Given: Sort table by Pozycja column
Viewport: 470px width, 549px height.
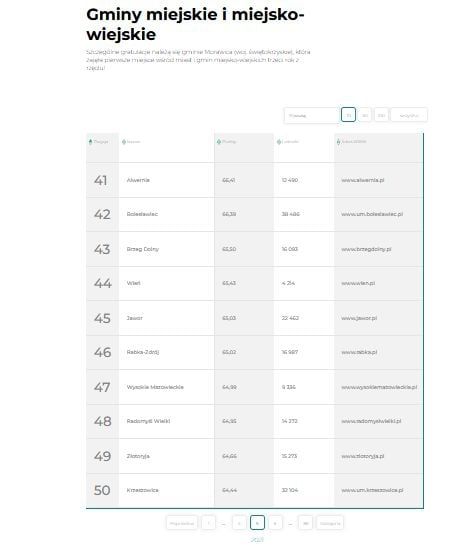Looking at the screenshot, I should (x=99, y=142).
